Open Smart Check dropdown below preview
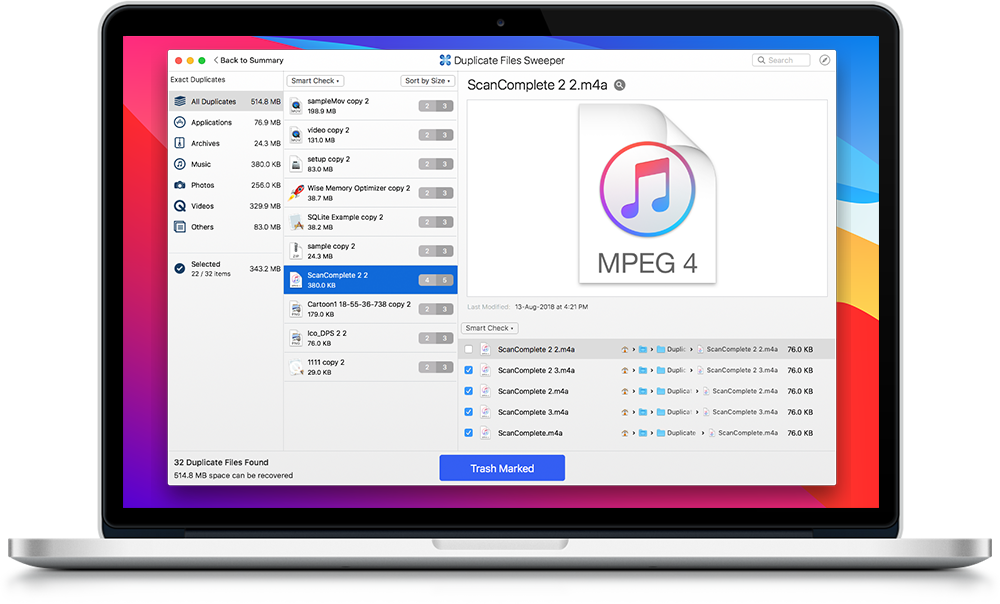Screen dimensions: 1000x604 (489, 328)
